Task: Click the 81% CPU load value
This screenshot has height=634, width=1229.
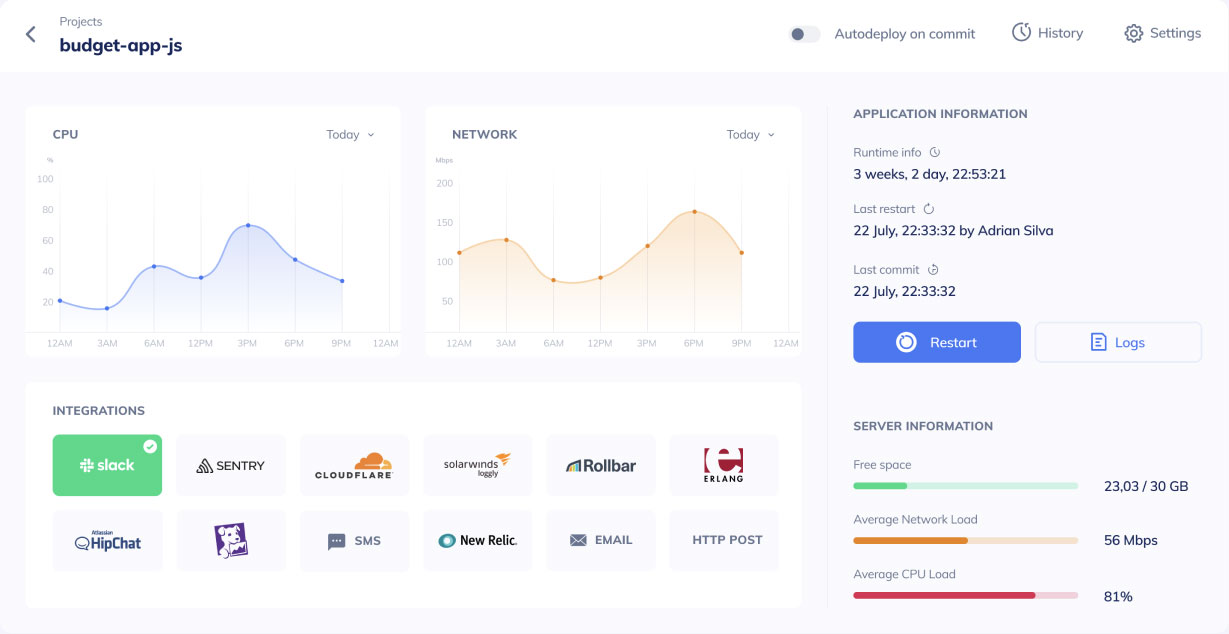Action: 1118,596
